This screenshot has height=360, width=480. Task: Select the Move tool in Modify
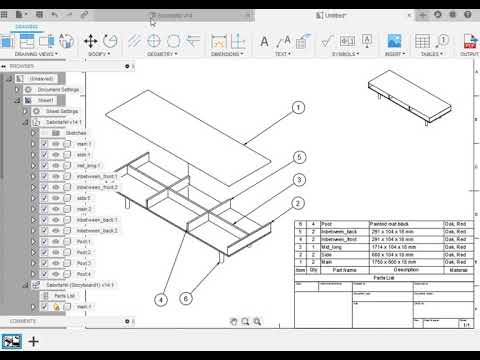pos(91,41)
